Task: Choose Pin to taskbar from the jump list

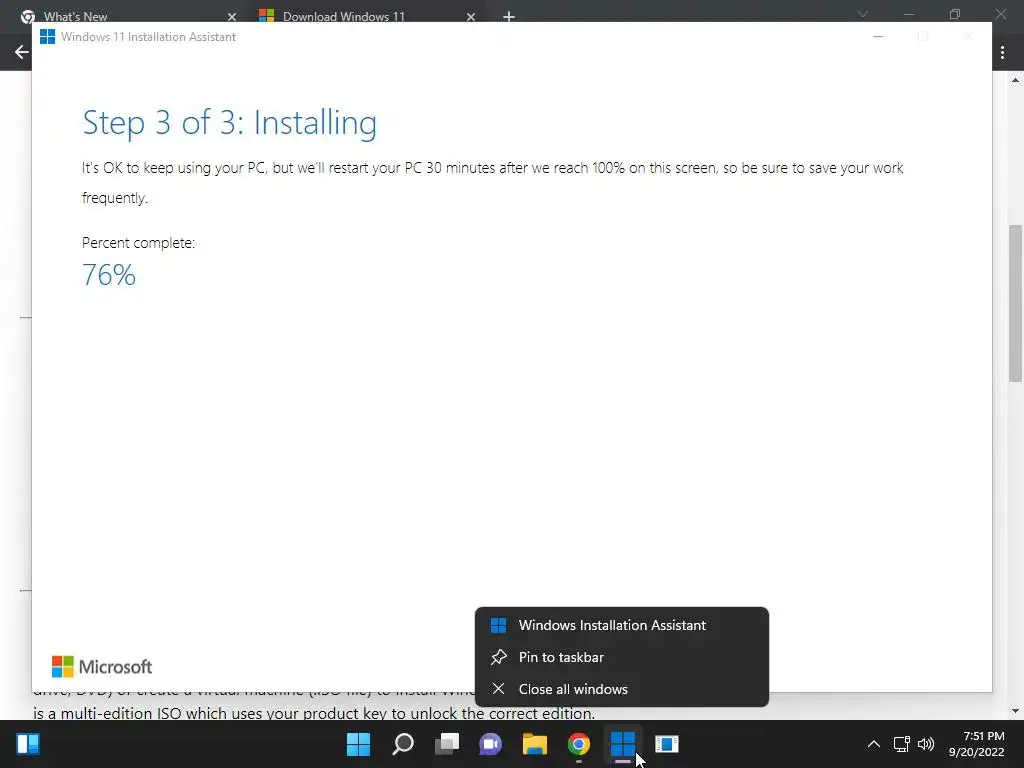Action: tap(622, 657)
